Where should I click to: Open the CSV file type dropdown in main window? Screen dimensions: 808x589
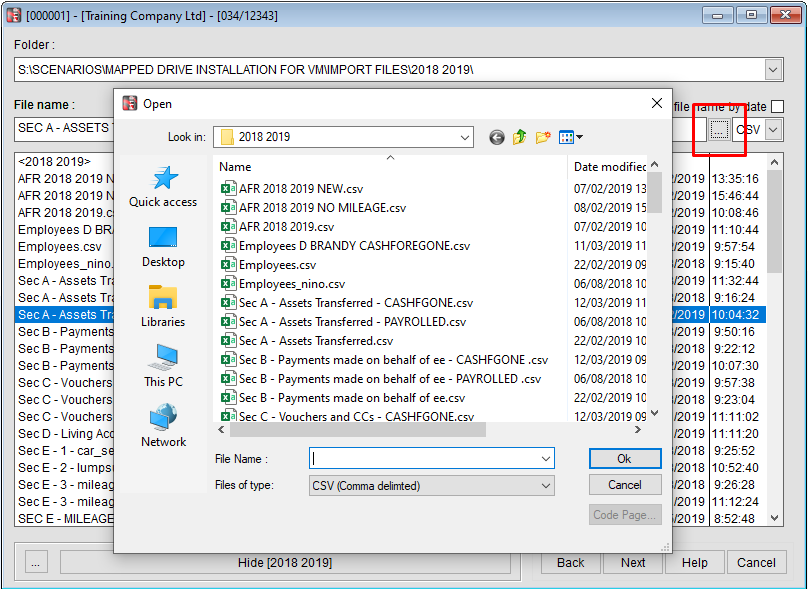(773, 129)
